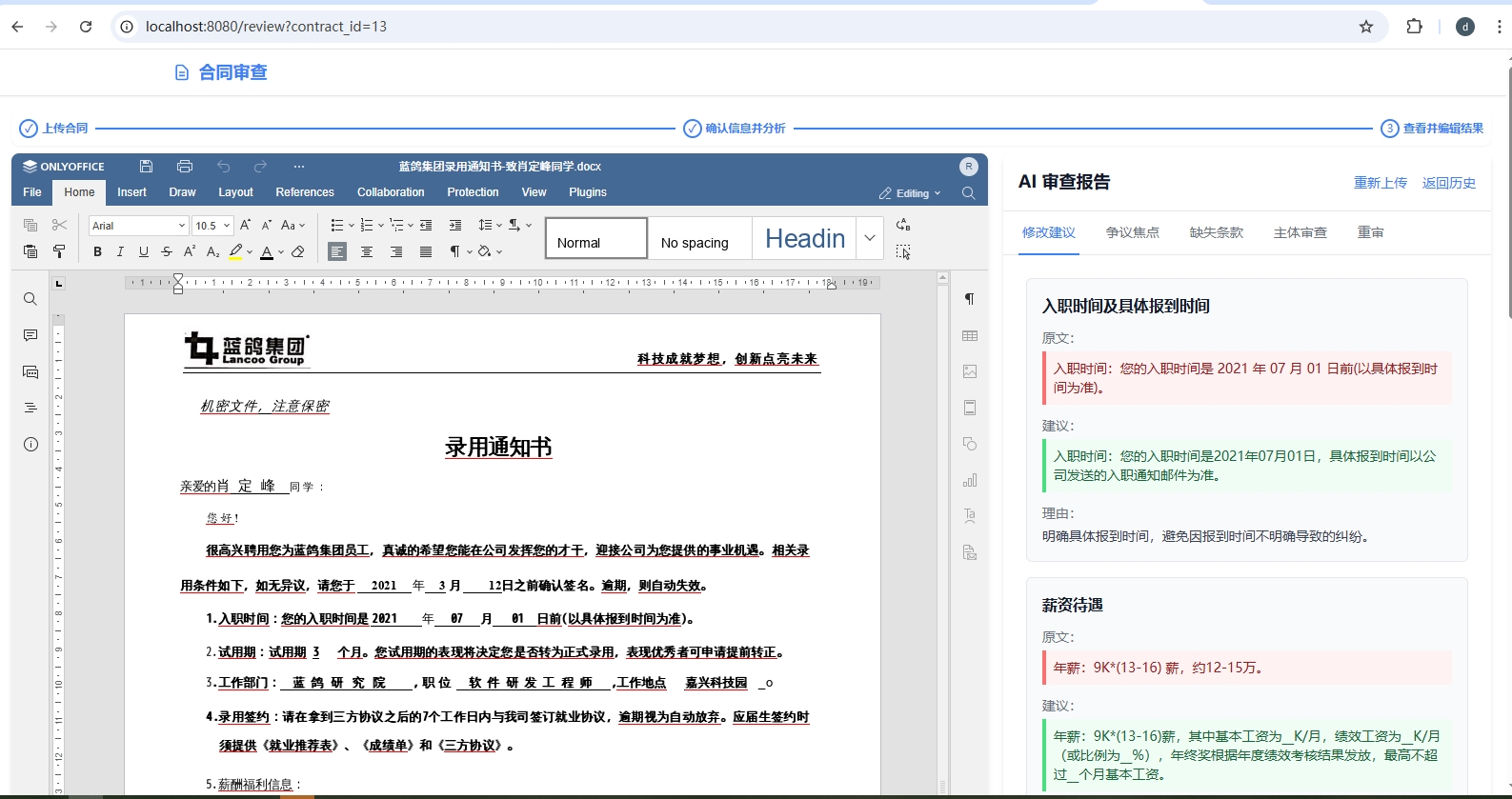
Task: Click the Clear style eraser icon
Action: pos(298,251)
